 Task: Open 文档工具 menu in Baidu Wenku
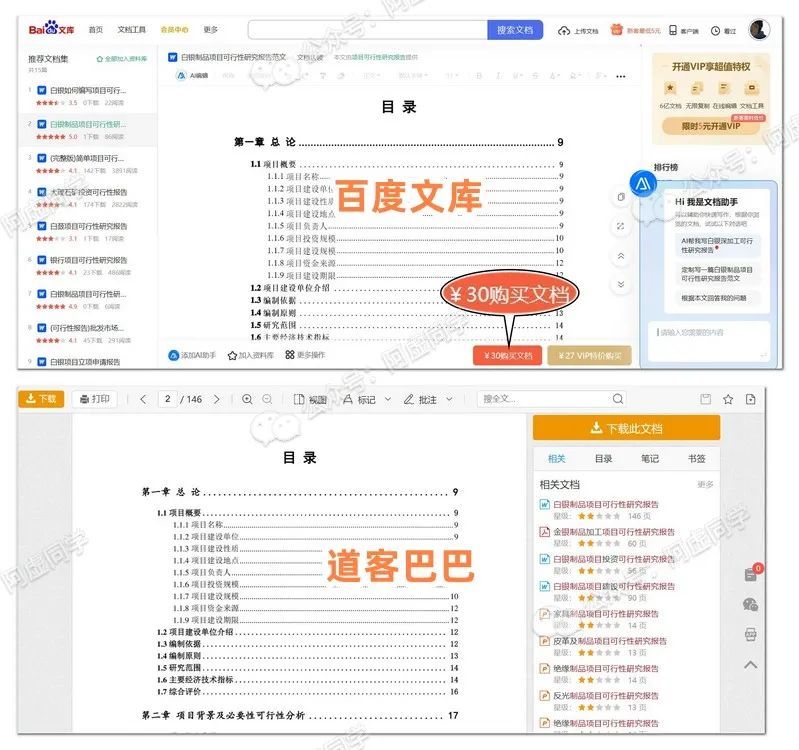tap(131, 30)
